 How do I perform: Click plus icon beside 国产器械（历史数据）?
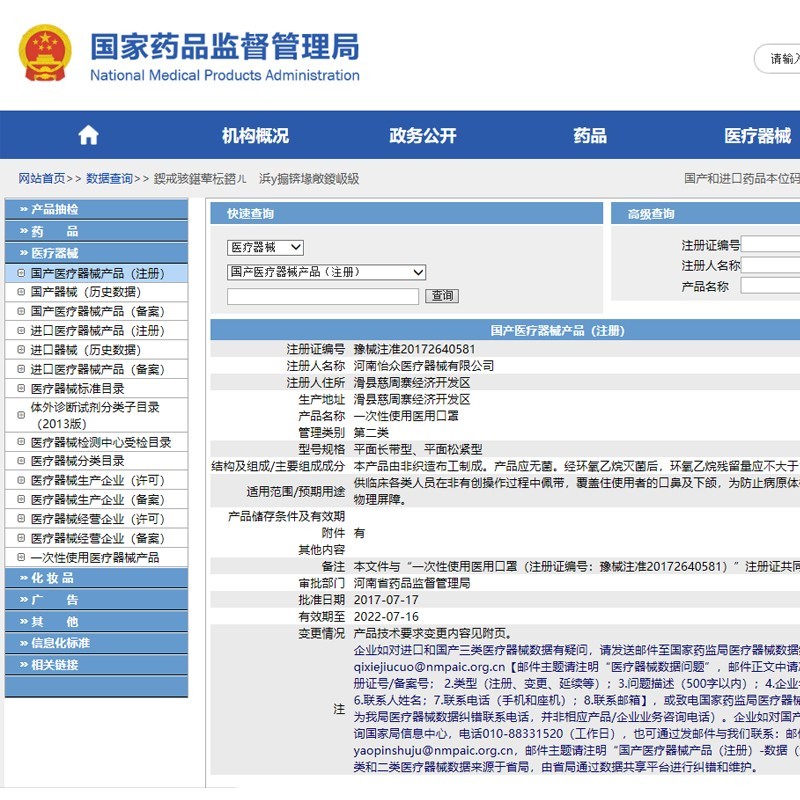21,292
